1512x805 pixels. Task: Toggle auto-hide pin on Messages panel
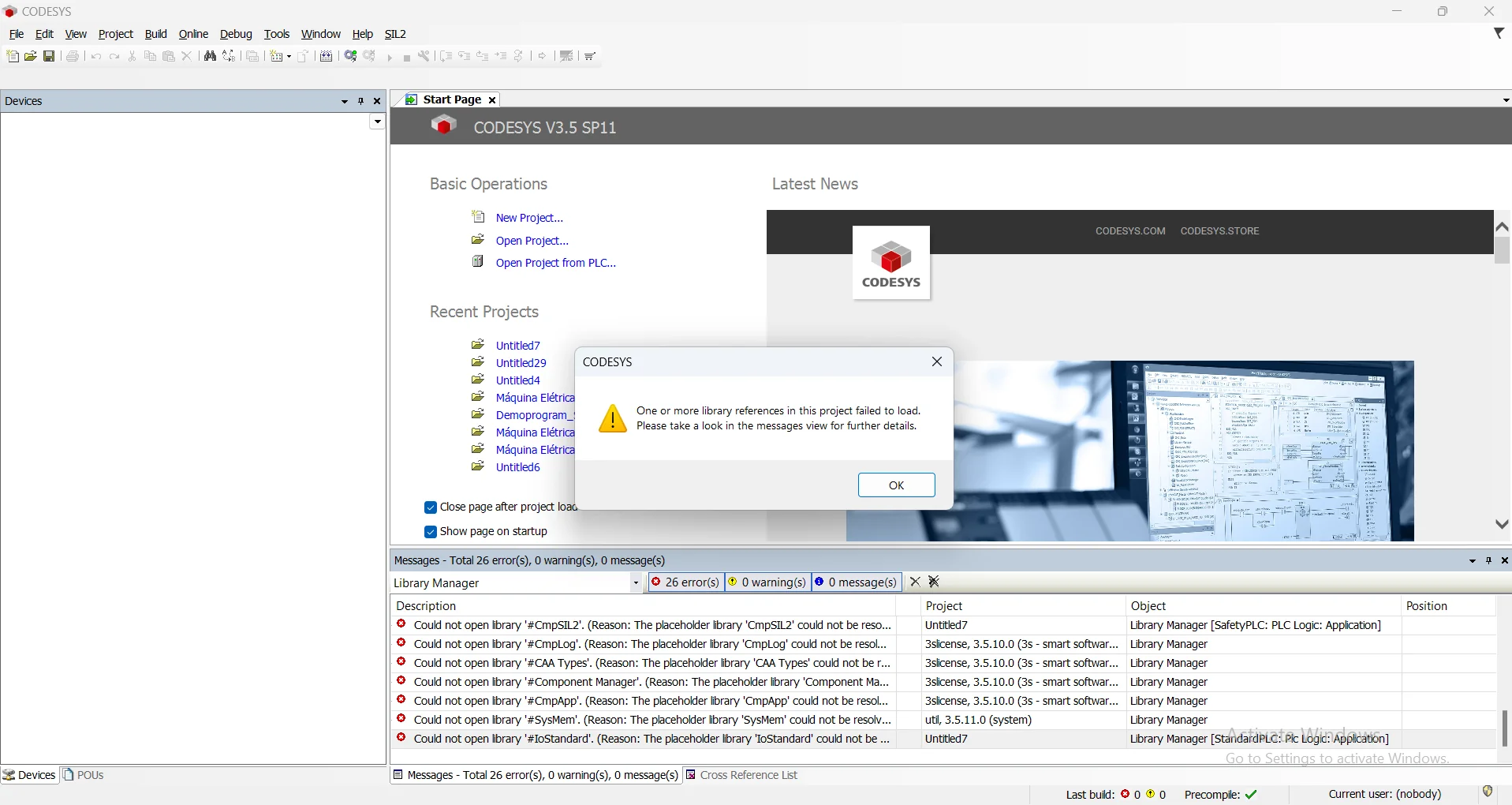point(1489,560)
